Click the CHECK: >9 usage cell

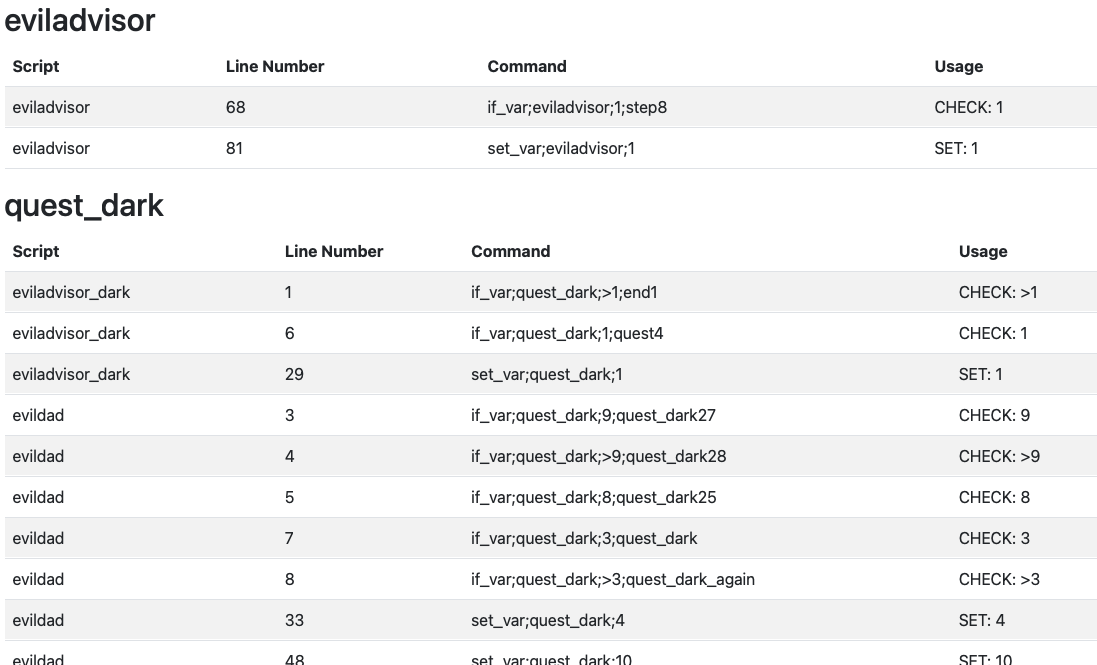pyautogui.click(x=999, y=457)
